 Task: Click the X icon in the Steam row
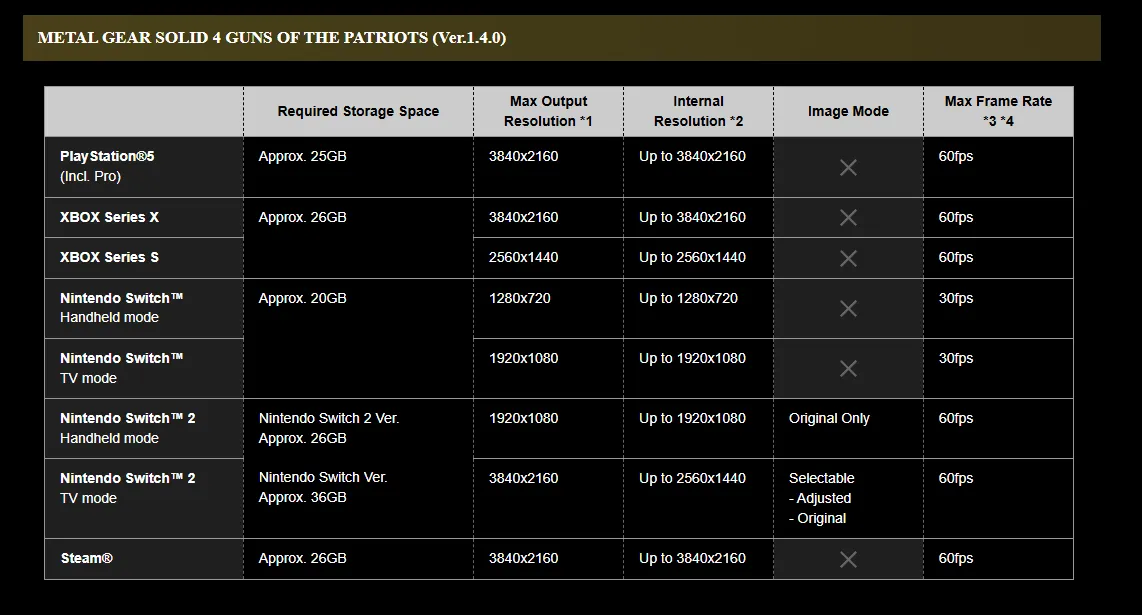tap(848, 559)
